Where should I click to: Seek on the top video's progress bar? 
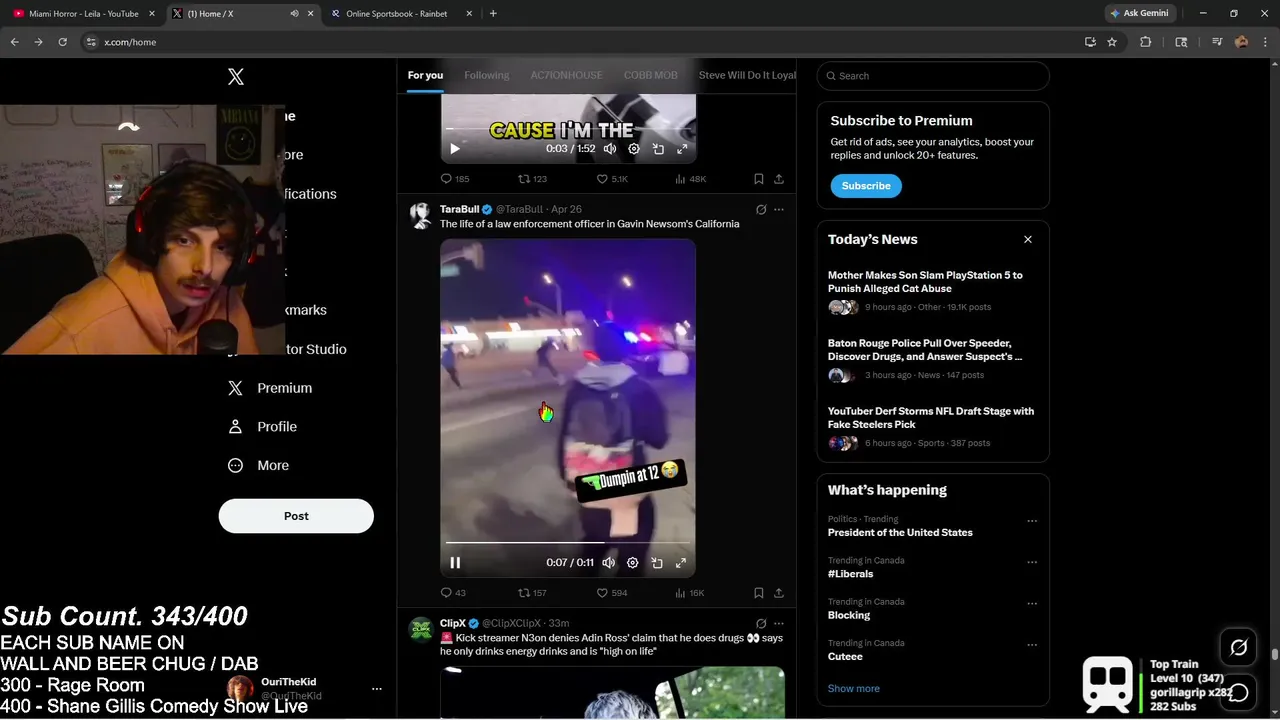(x=568, y=129)
